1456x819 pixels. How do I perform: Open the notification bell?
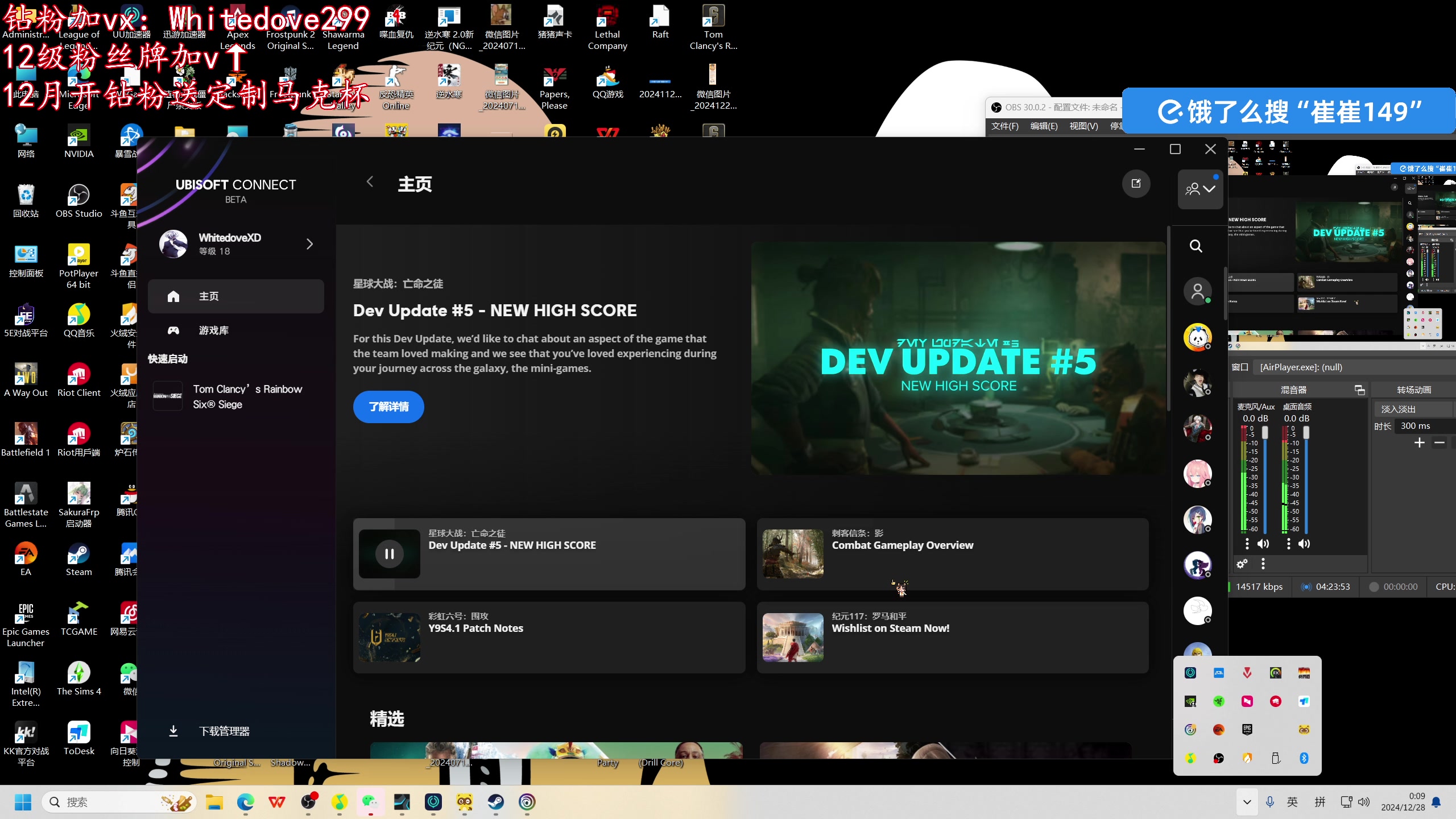coord(1437,802)
